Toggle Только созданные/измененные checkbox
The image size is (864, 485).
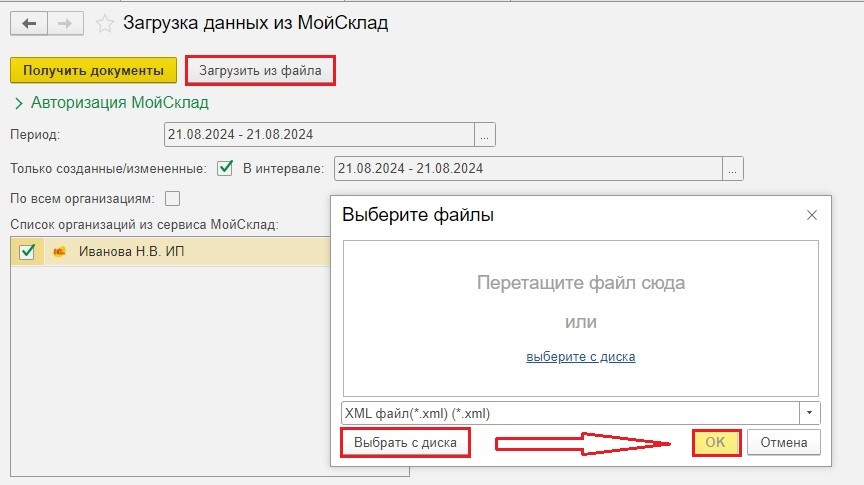tap(225, 168)
